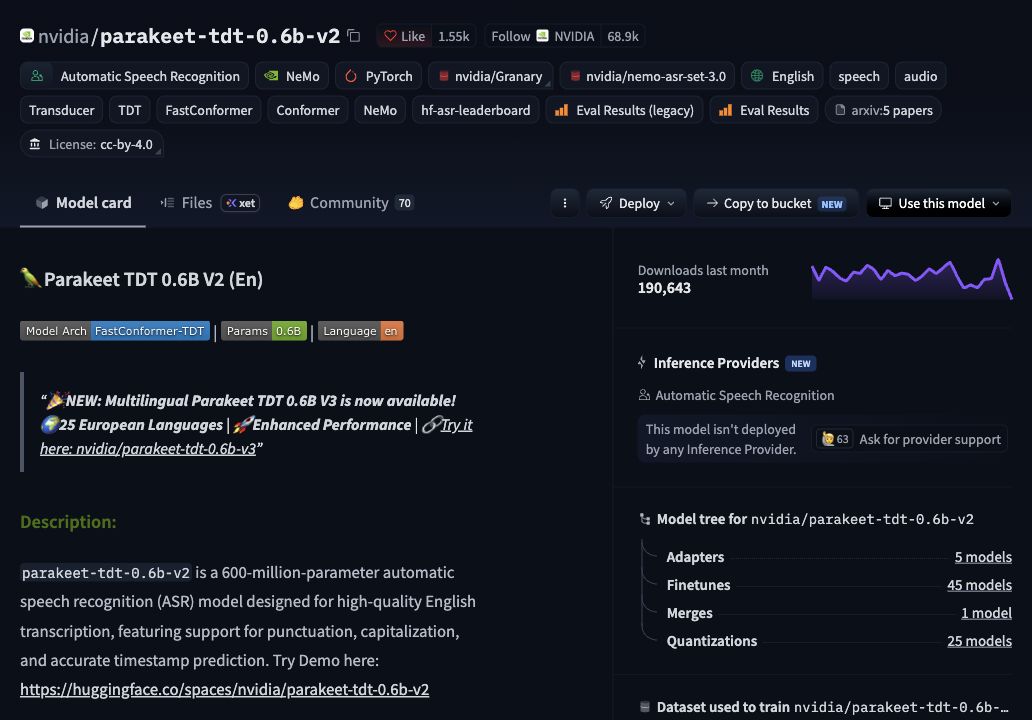Click the 63 reactions counter
The height and width of the screenshot is (720, 1032).
835,439
